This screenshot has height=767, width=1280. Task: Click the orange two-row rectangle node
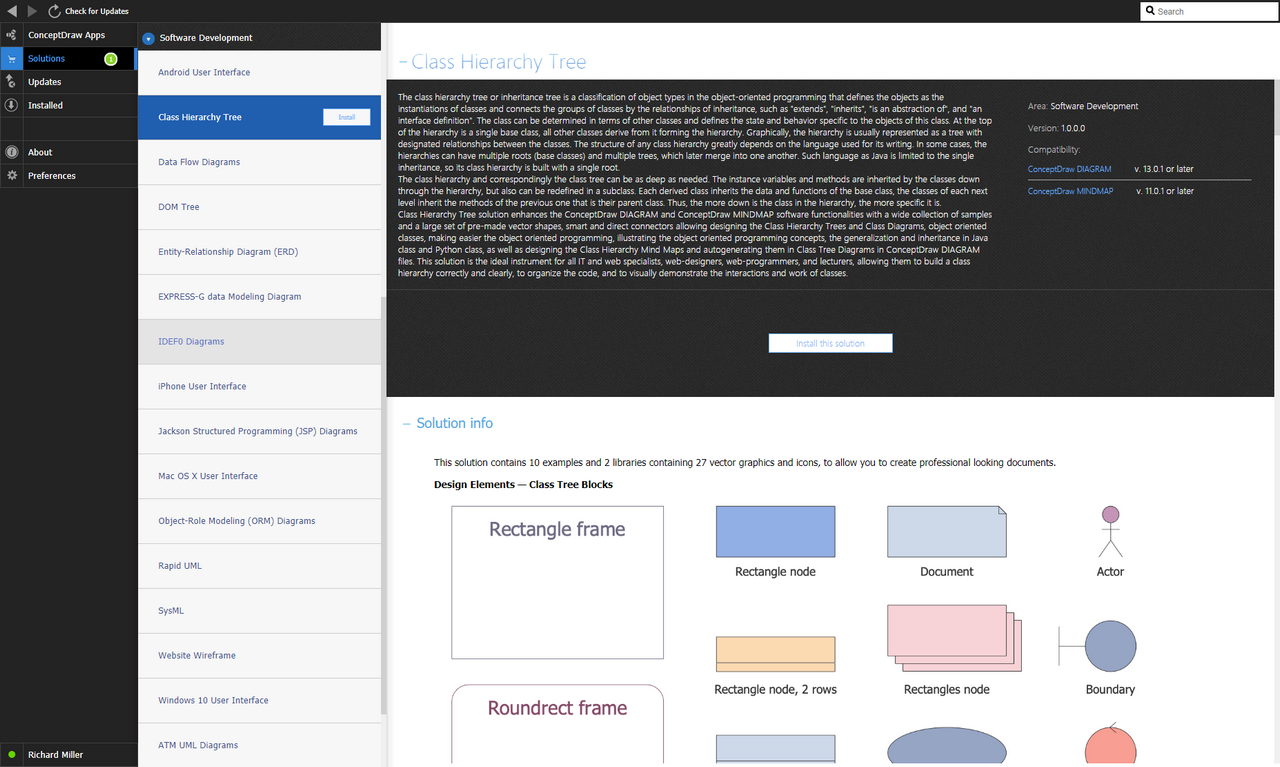point(775,654)
